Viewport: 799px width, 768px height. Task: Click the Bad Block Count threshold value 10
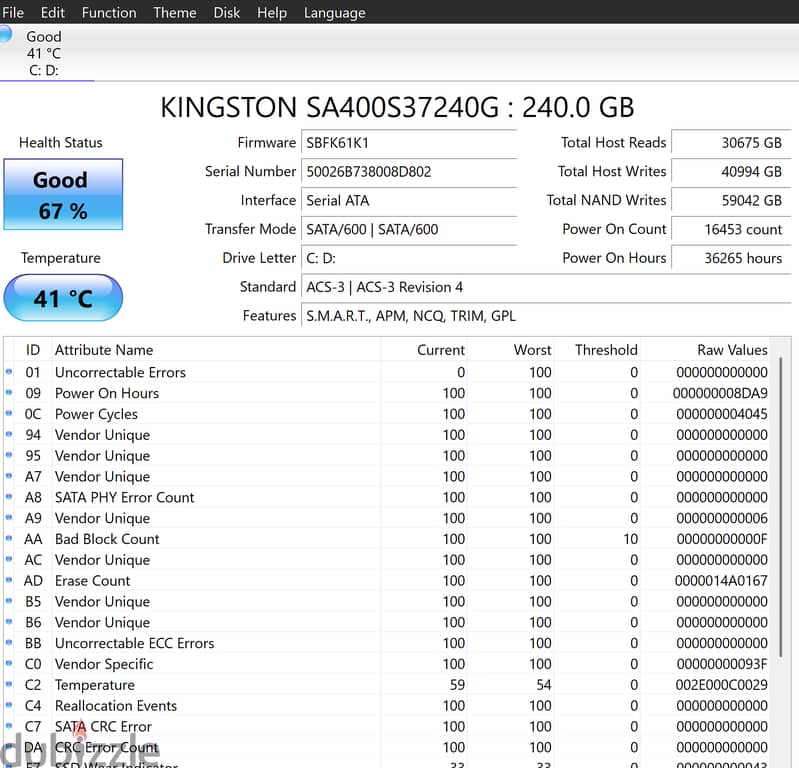[x=630, y=539]
